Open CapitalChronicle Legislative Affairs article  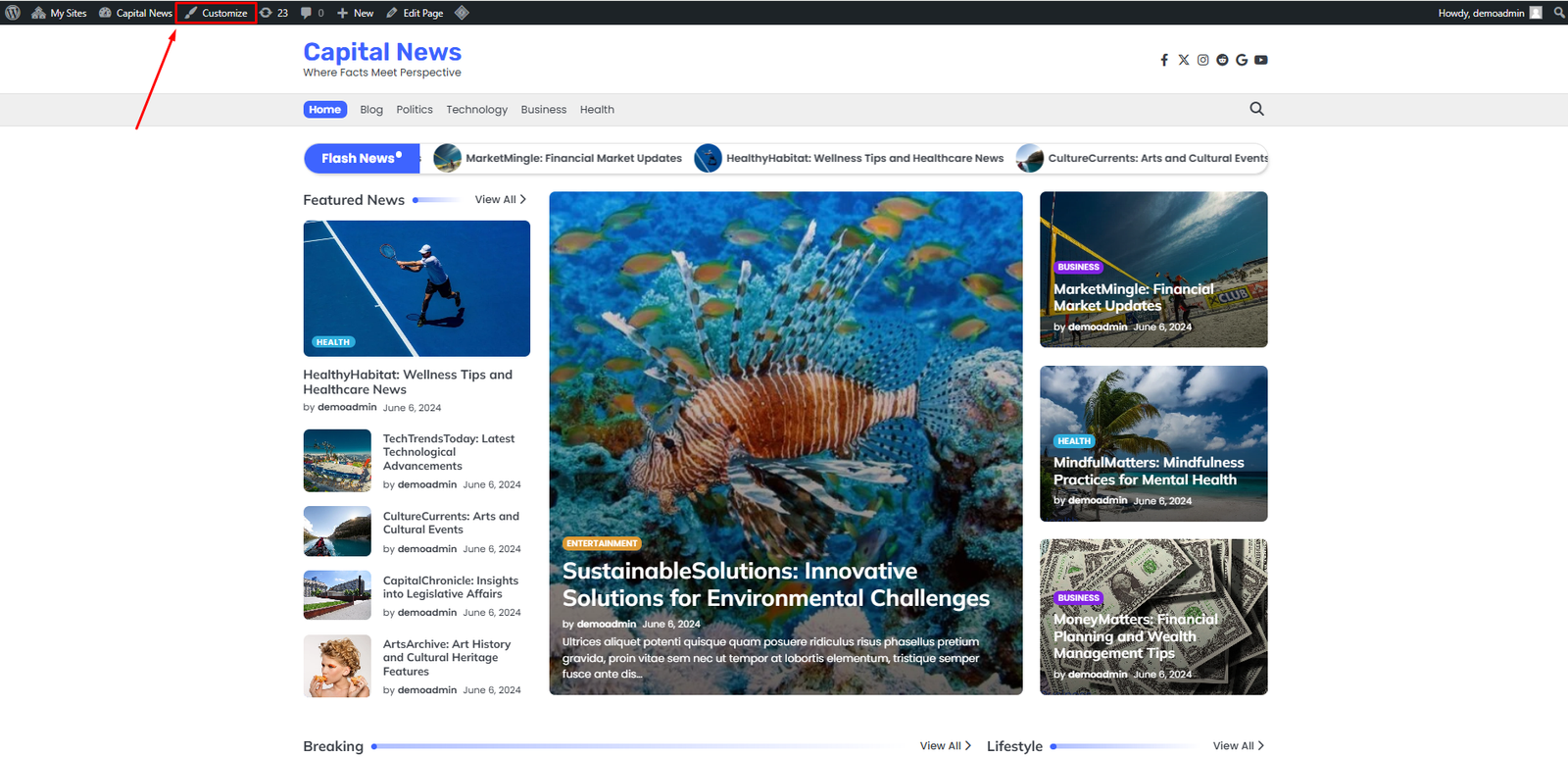451,587
